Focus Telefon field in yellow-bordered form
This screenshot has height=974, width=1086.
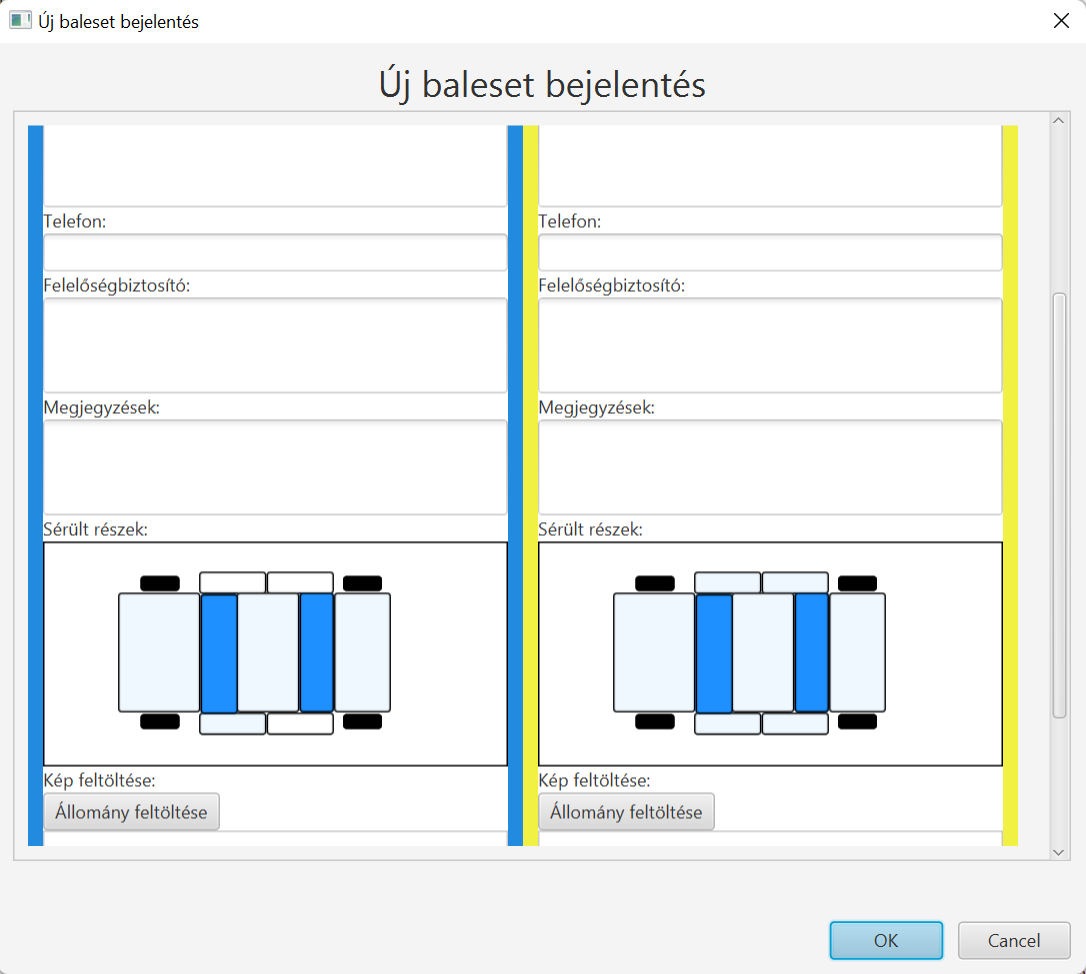[770, 252]
